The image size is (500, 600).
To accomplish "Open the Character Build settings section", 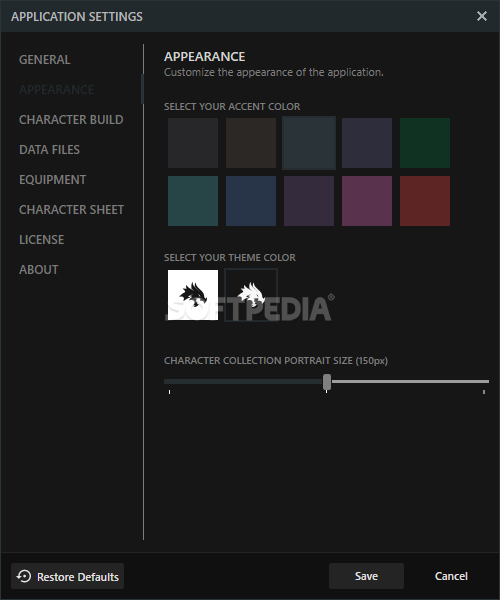I will pos(71,120).
